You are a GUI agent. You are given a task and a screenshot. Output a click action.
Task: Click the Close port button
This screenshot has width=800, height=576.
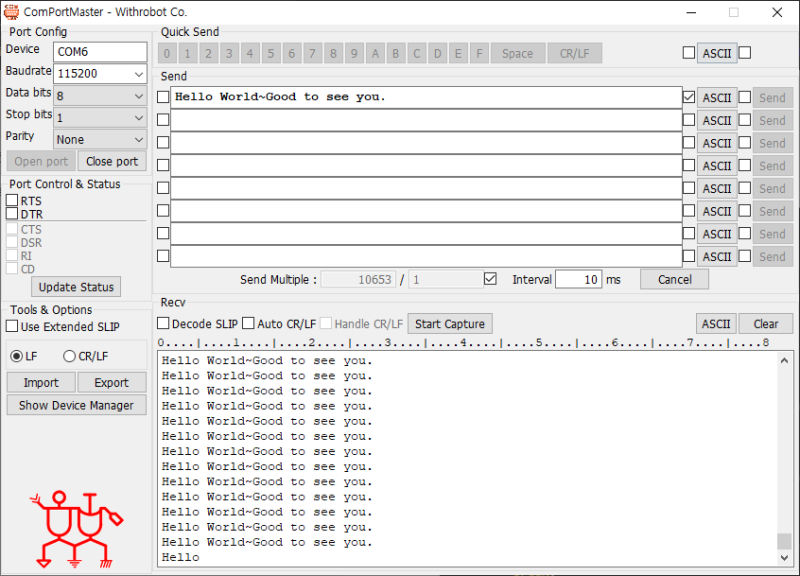tap(112, 161)
